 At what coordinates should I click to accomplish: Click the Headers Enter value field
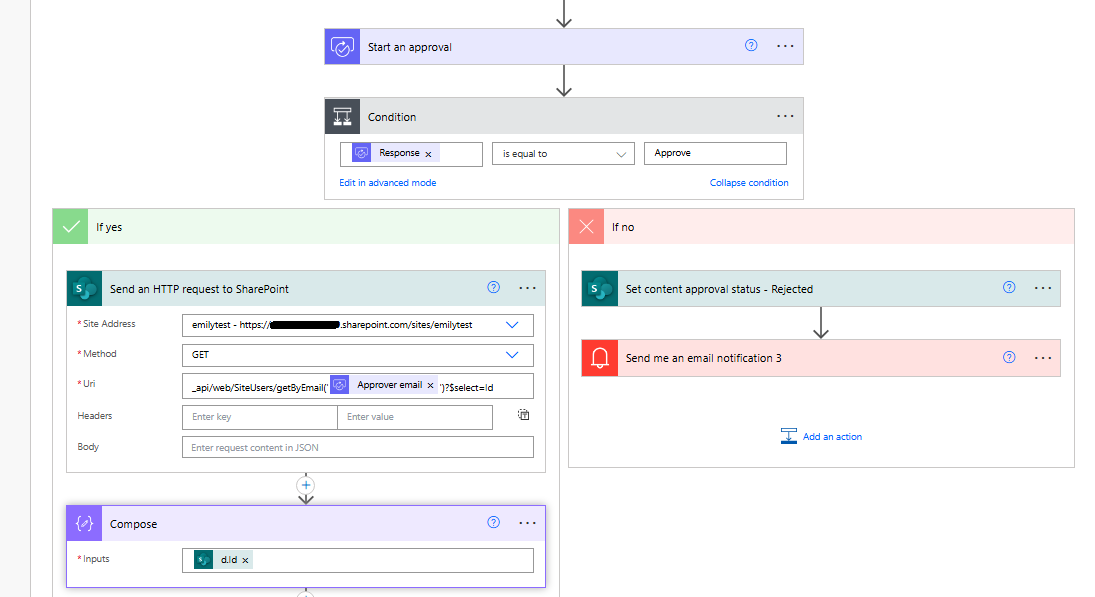click(x=415, y=417)
